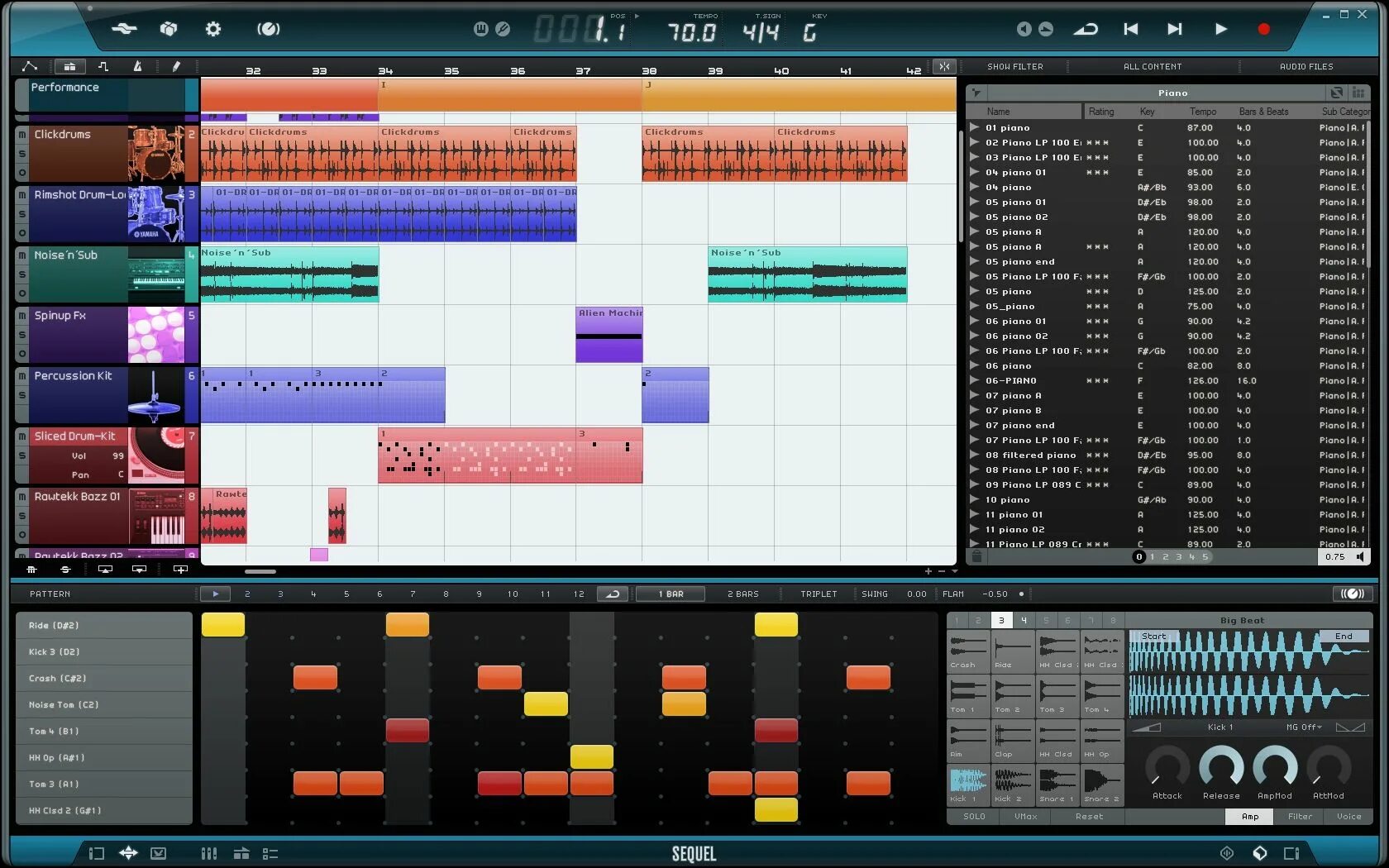Mute the Percussion Kit track

[22, 375]
